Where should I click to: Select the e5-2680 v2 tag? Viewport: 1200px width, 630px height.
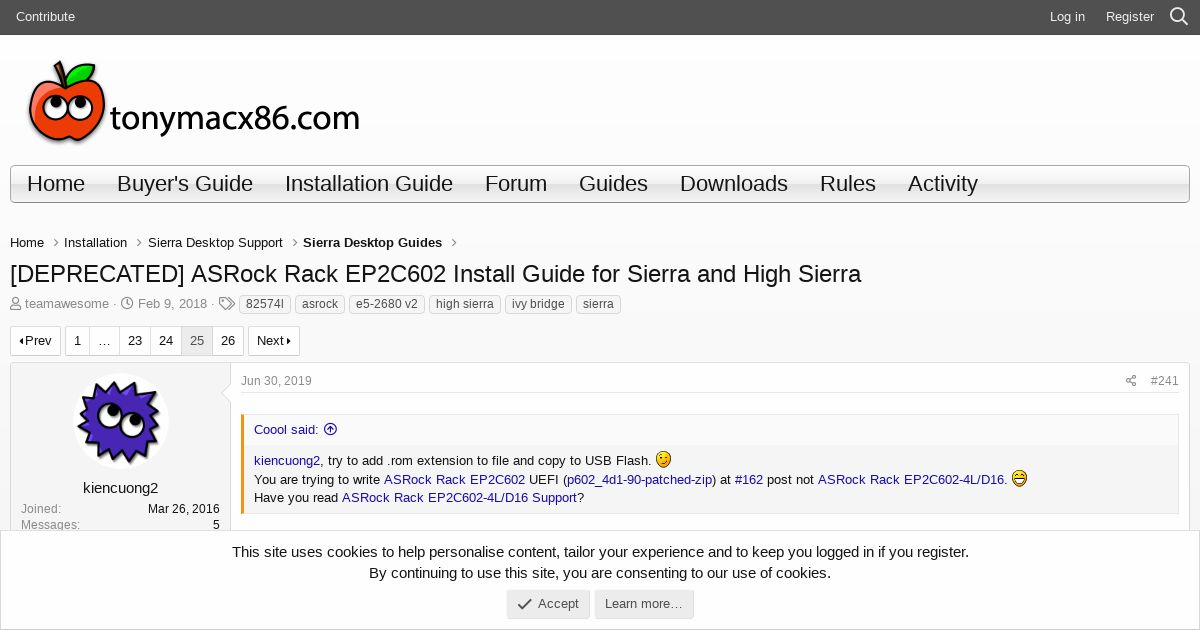point(387,304)
